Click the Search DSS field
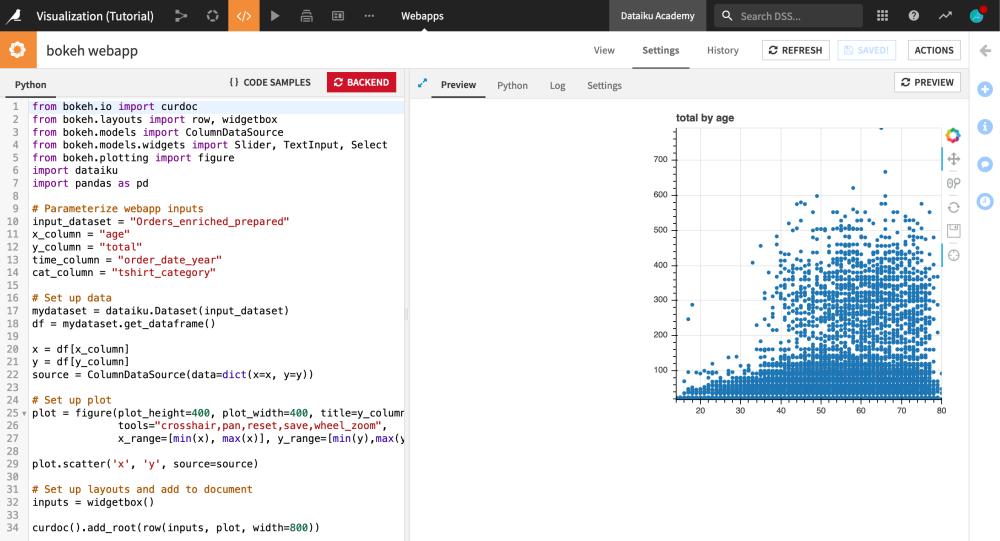Image resolution: width=1000 pixels, height=541 pixels. point(788,16)
